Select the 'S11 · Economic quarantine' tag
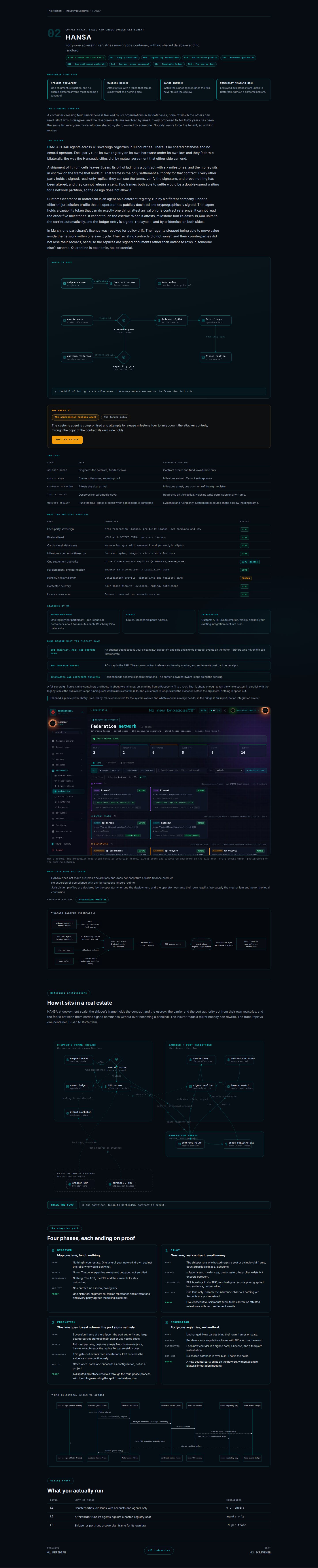Viewport: 318px width, 1568px height. (x=238, y=58)
